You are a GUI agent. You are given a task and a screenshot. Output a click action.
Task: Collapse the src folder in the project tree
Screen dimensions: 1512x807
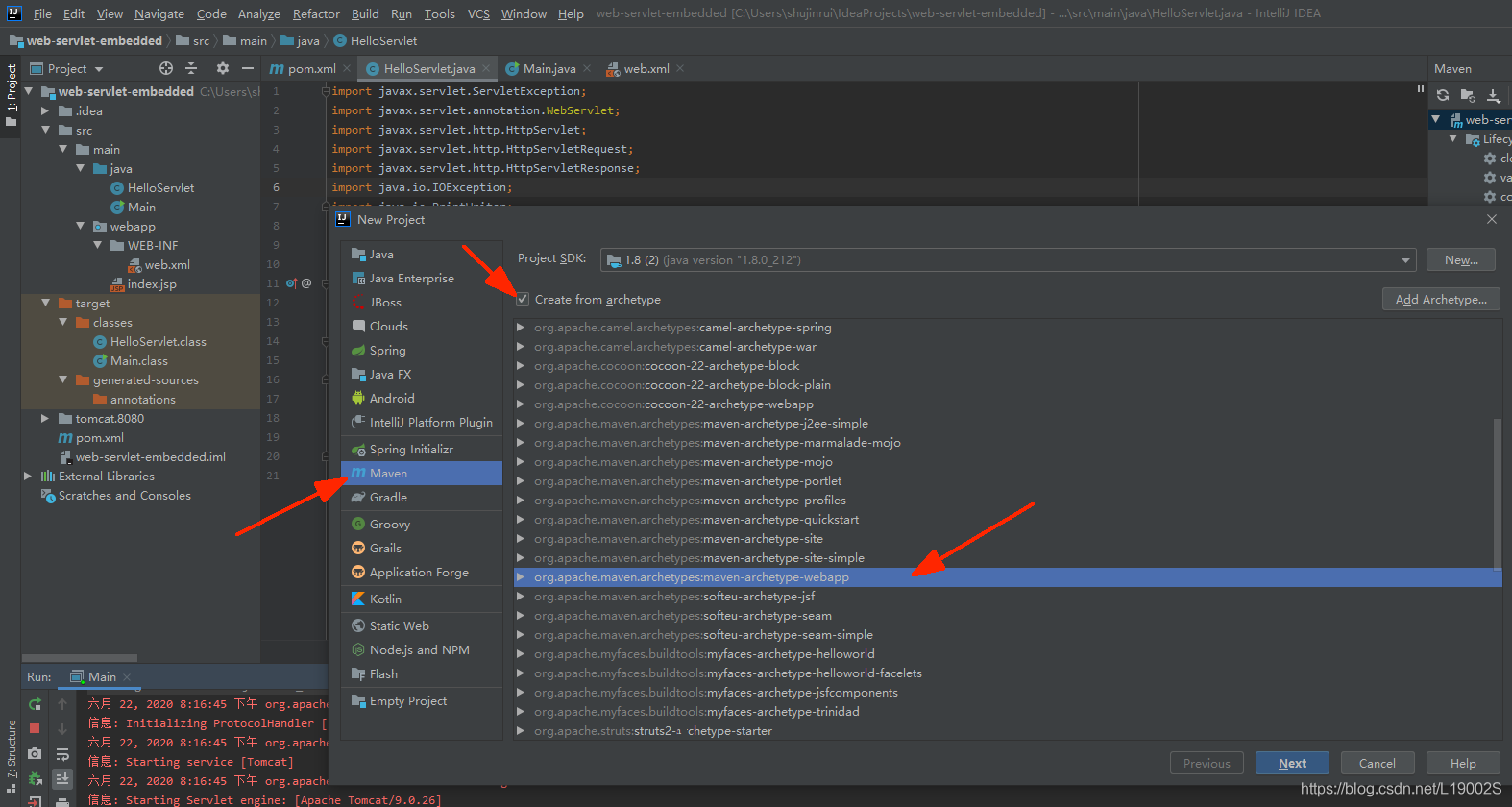point(45,130)
